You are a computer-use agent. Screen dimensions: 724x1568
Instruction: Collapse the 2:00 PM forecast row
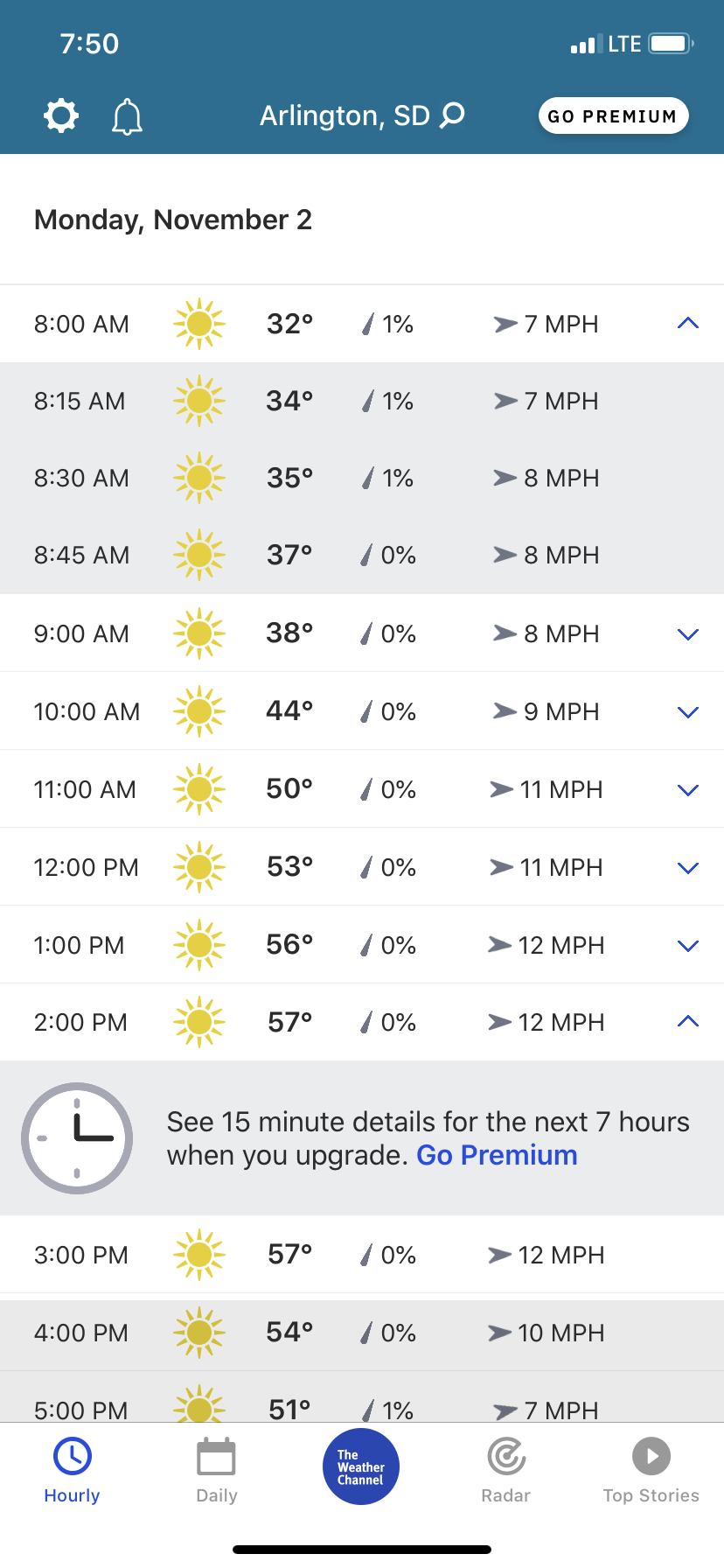[688, 1022]
